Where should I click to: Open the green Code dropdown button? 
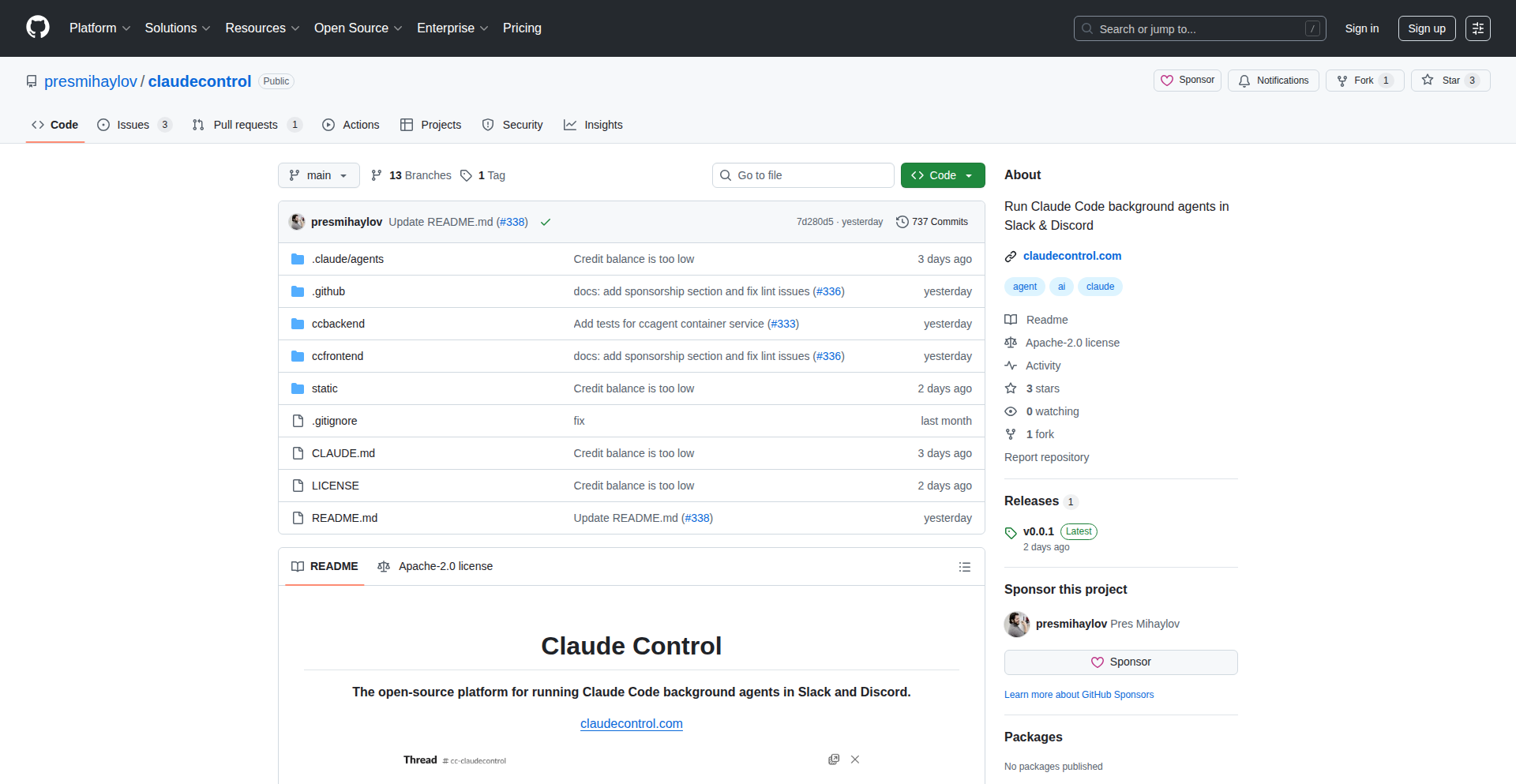(943, 175)
